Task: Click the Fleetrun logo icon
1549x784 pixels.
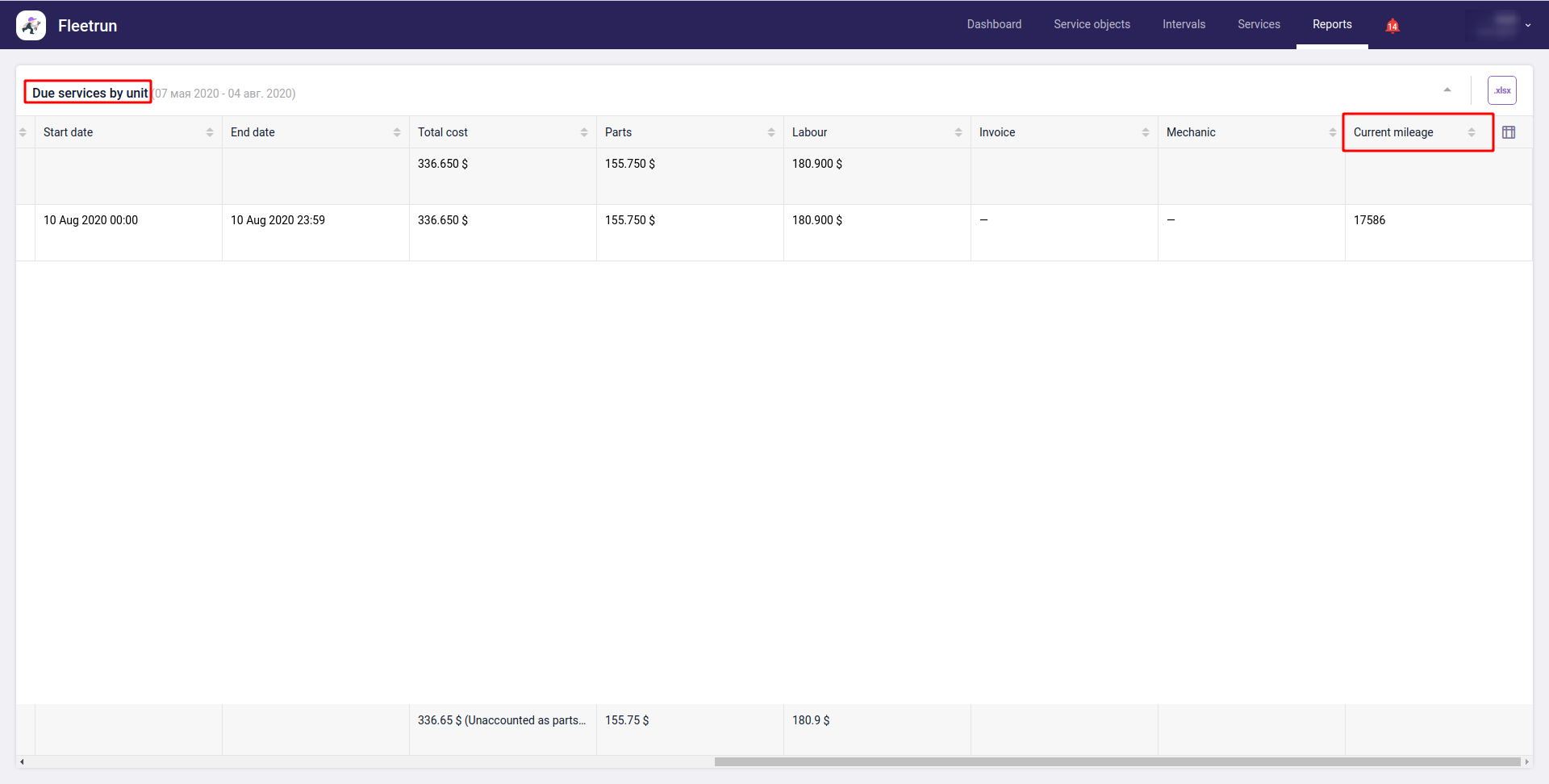Action: tap(31, 26)
